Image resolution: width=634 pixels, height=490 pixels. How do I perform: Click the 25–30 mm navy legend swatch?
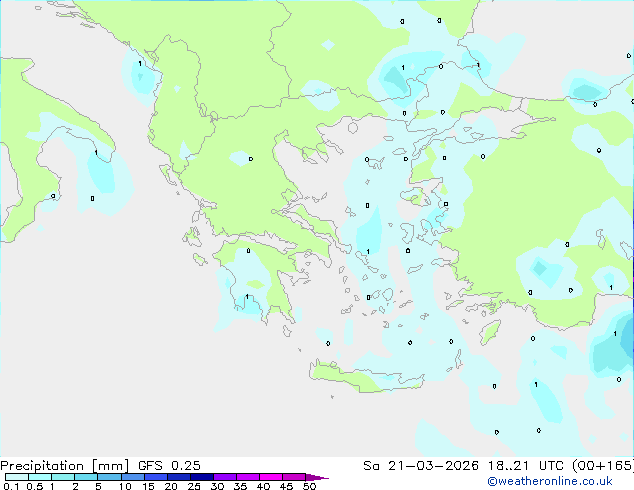click(x=201, y=477)
